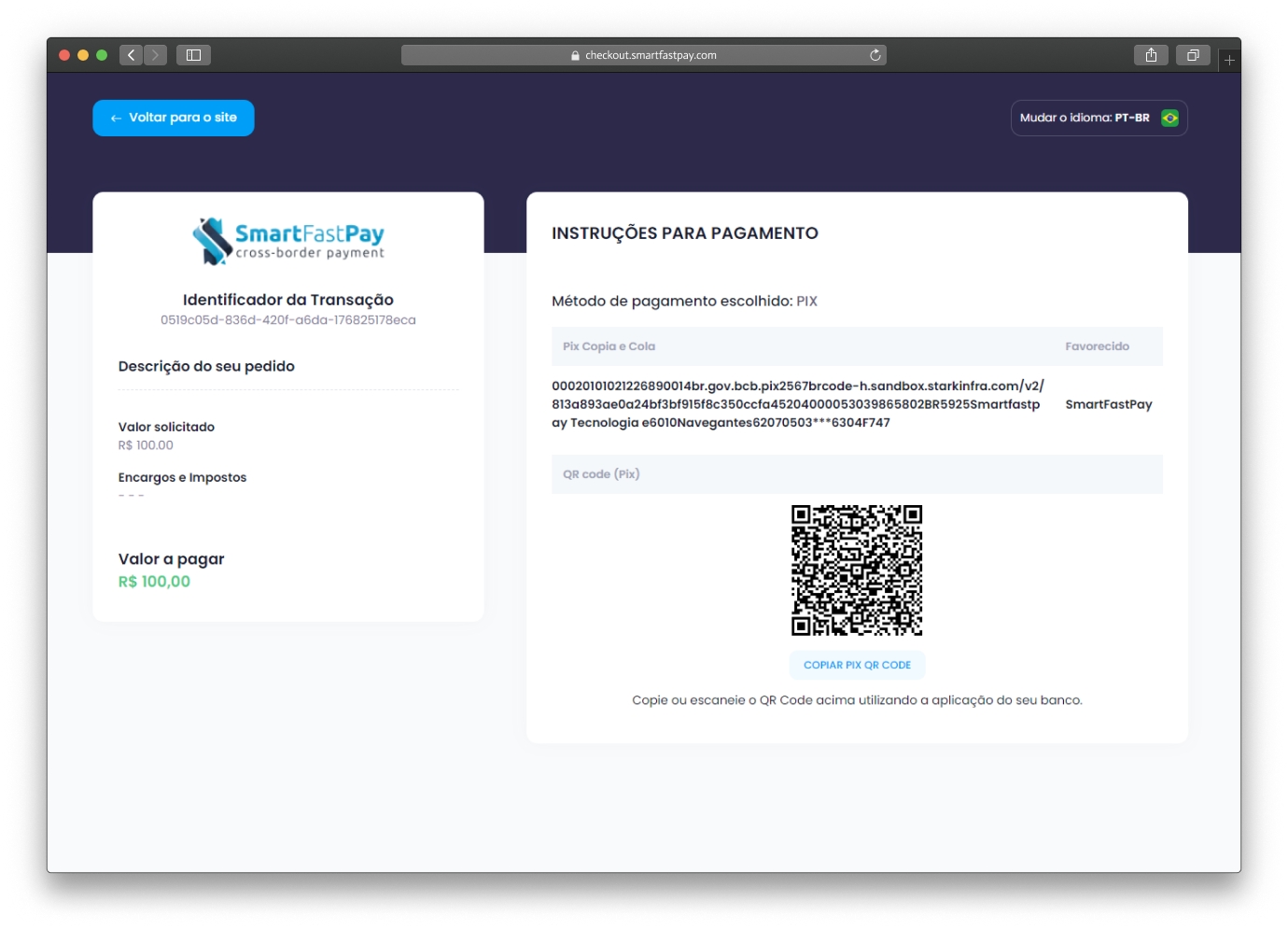Click the reload page icon
The height and width of the screenshot is (929, 1288).
[x=875, y=55]
